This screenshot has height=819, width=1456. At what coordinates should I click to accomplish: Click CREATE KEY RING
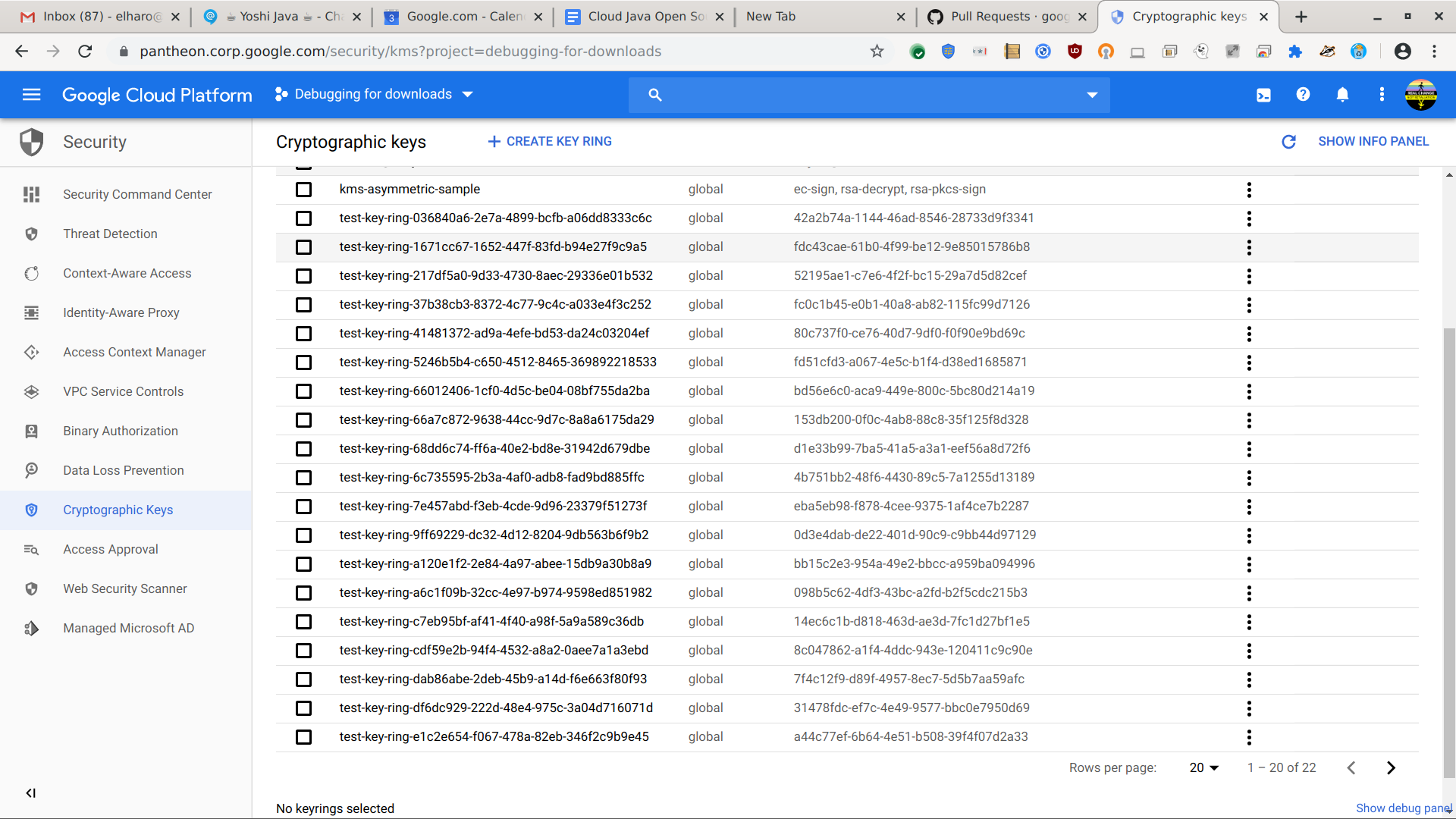coord(549,141)
